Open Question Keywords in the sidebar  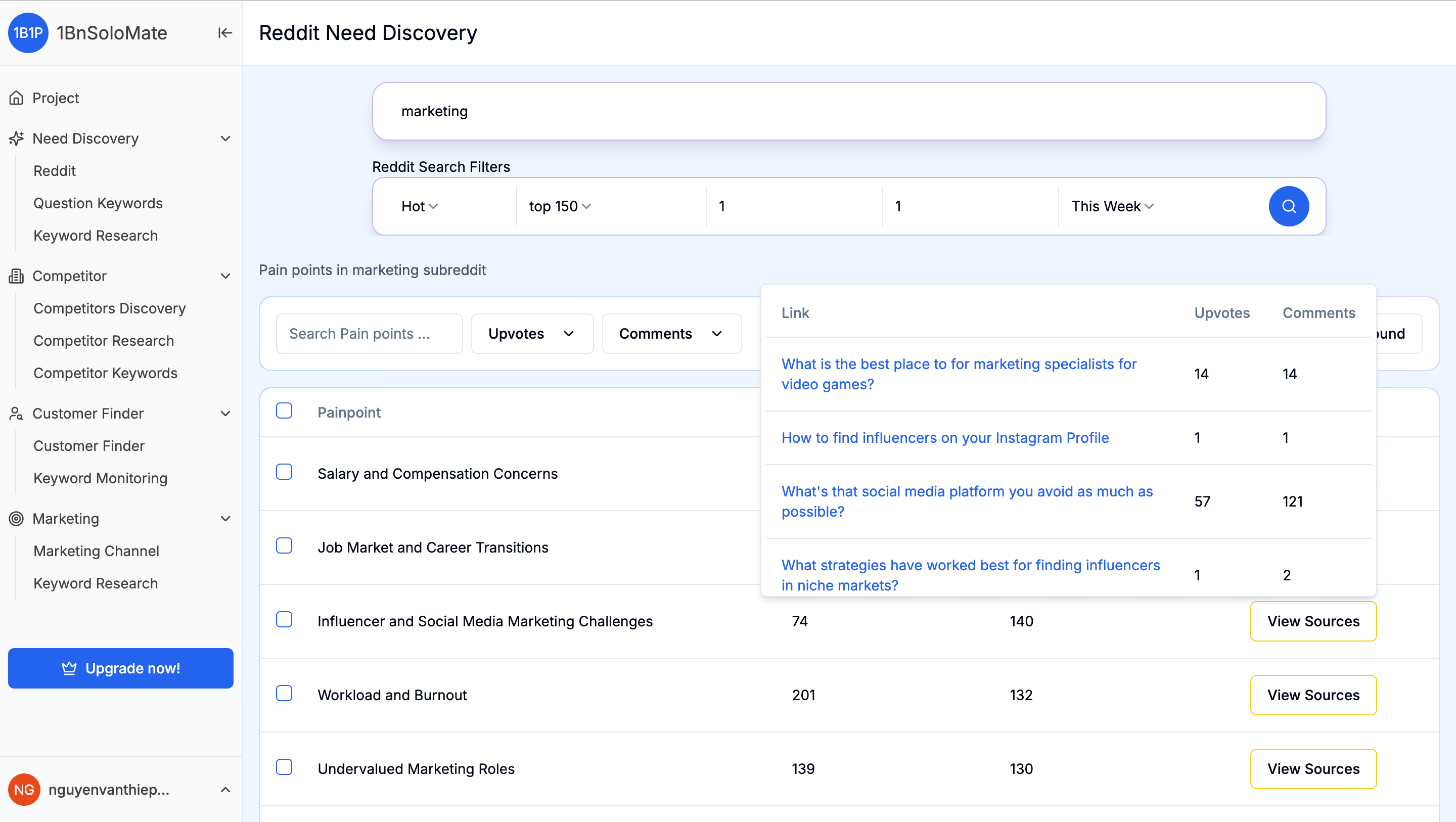point(98,203)
